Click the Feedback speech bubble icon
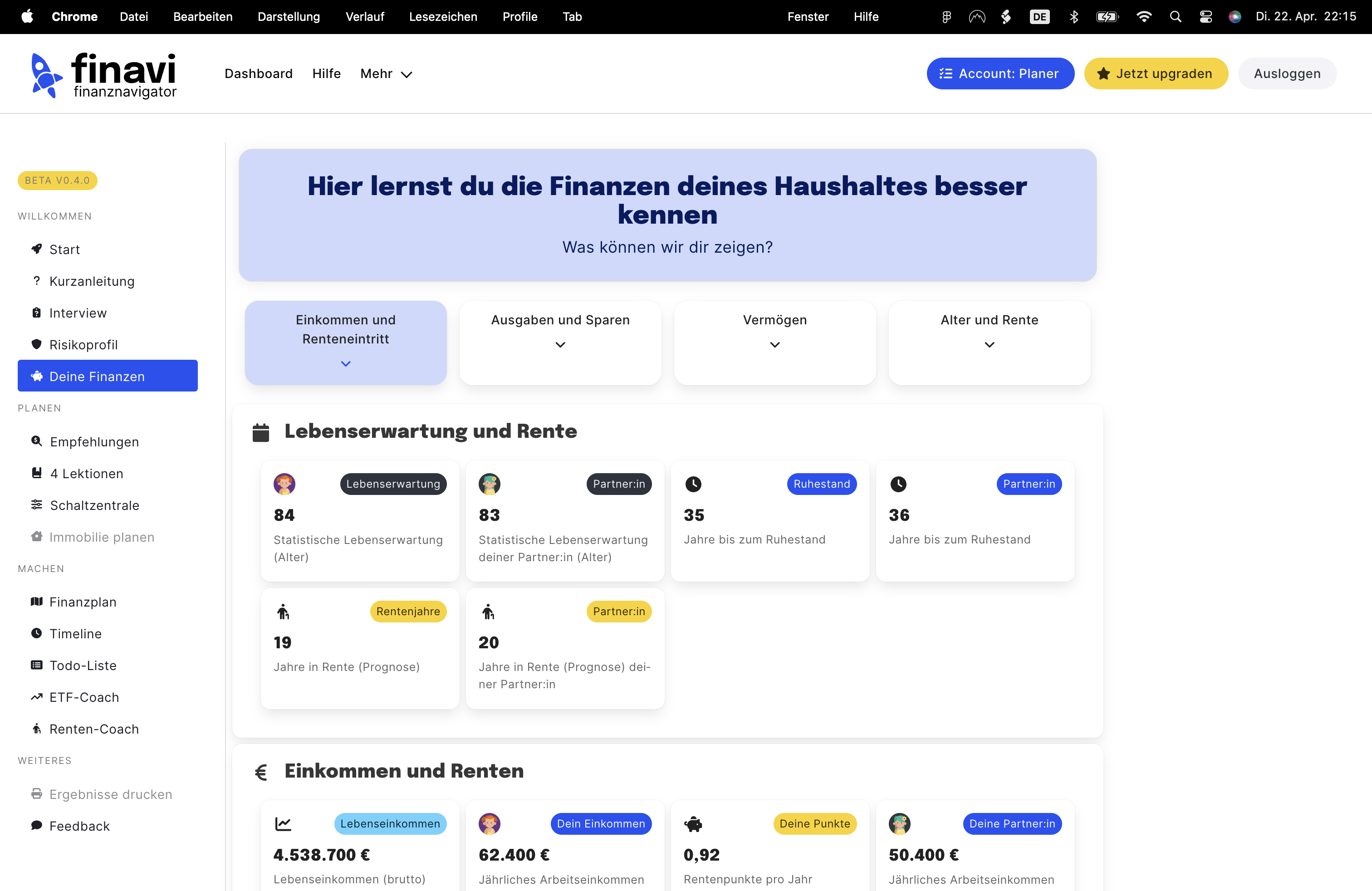Image resolution: width=1372 pixels, height=891 pixels. coord(36,825)
